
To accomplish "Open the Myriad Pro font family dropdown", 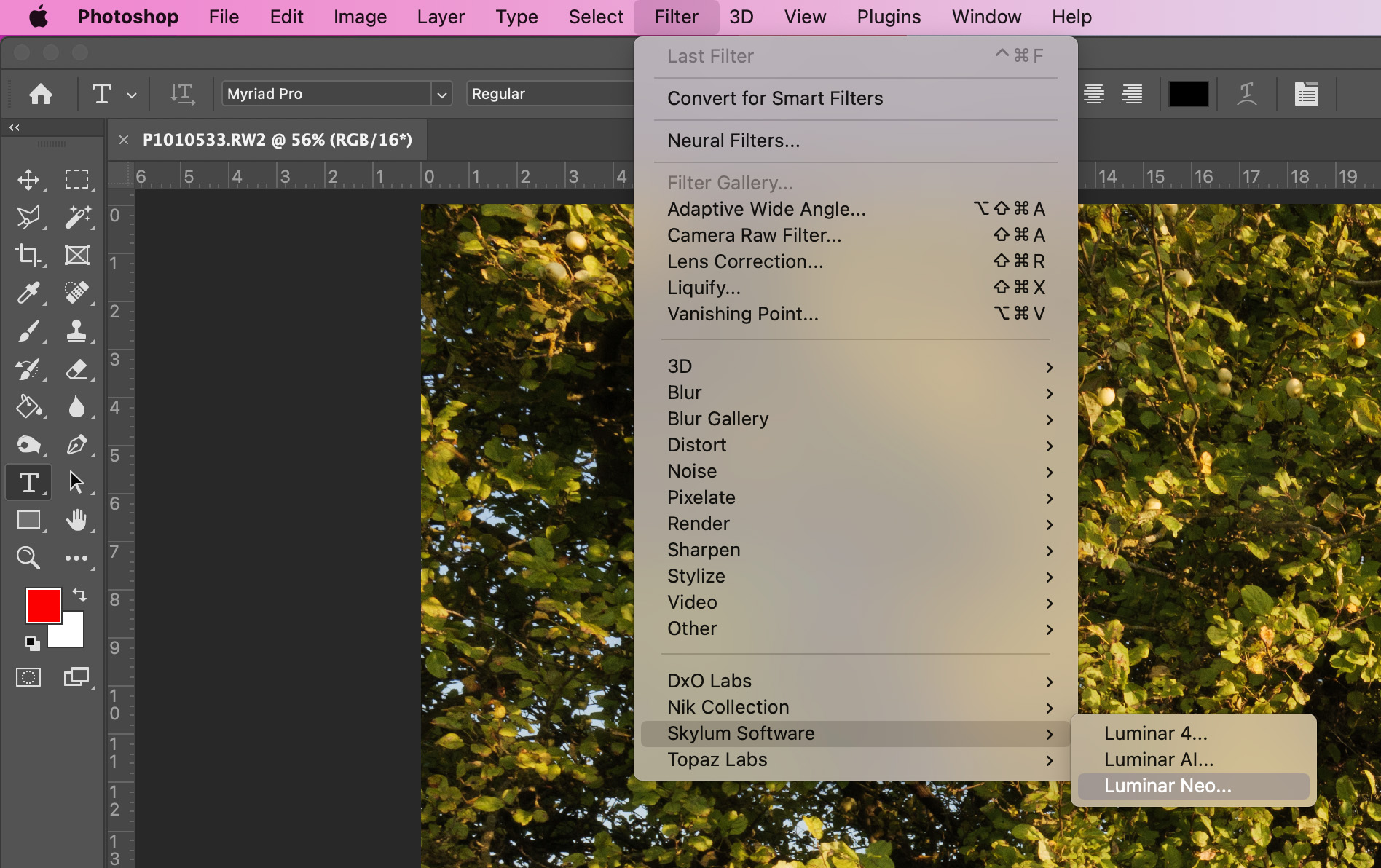I will point(441,94).
